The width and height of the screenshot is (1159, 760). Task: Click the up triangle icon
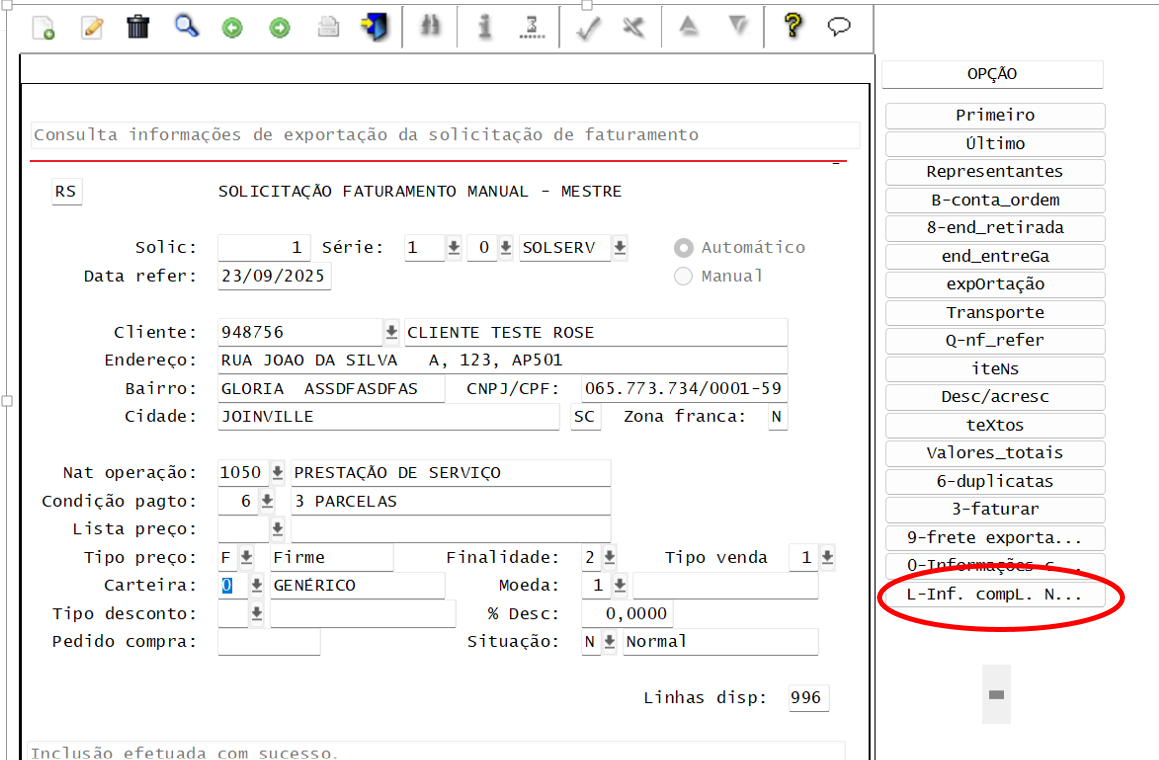(x=689, y=27)
